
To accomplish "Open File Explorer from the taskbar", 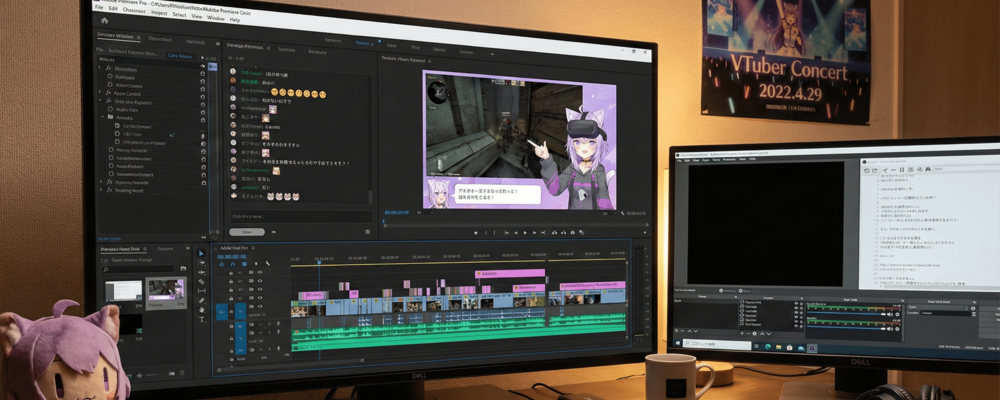I will pos(779,347).
